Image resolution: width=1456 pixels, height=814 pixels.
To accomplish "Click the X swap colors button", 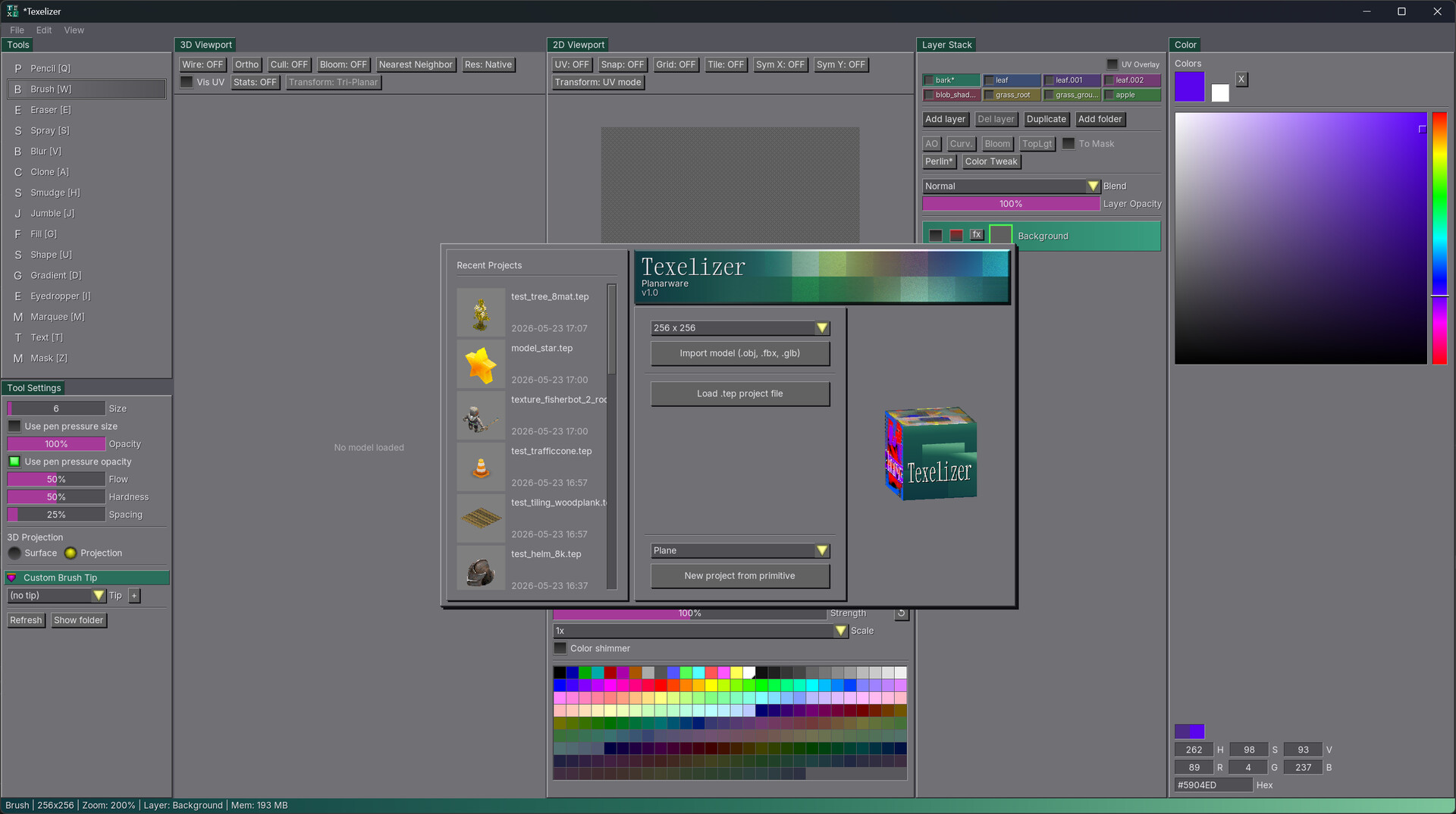I will [x=1241, y=79].
